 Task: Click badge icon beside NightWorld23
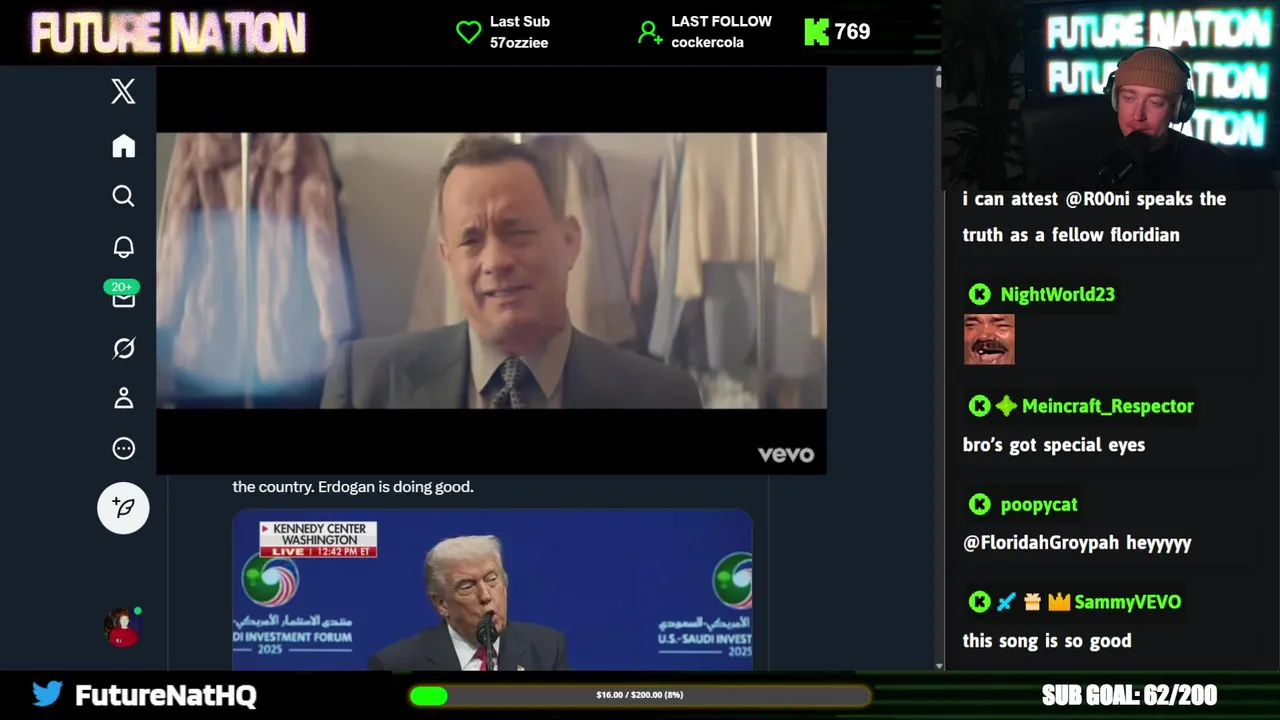coord(979,294)
